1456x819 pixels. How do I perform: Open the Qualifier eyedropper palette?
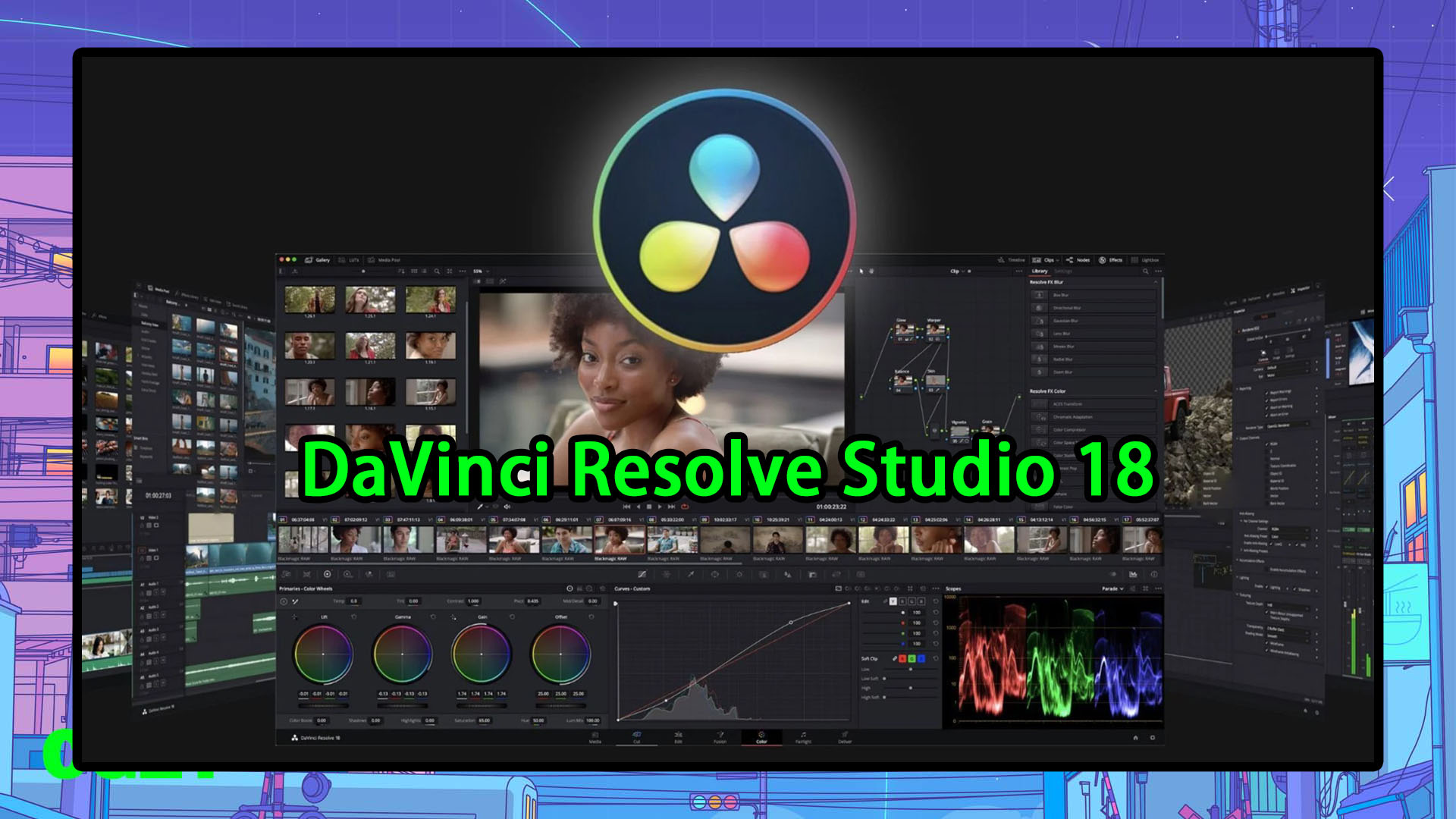(691, 574)
